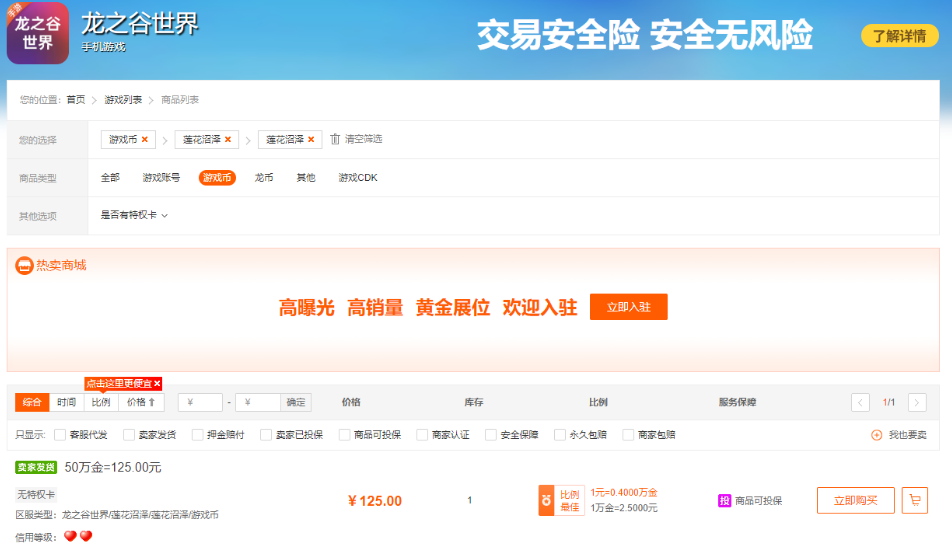
Task: Sort listings by 比例
Action: tap(101, 402)
